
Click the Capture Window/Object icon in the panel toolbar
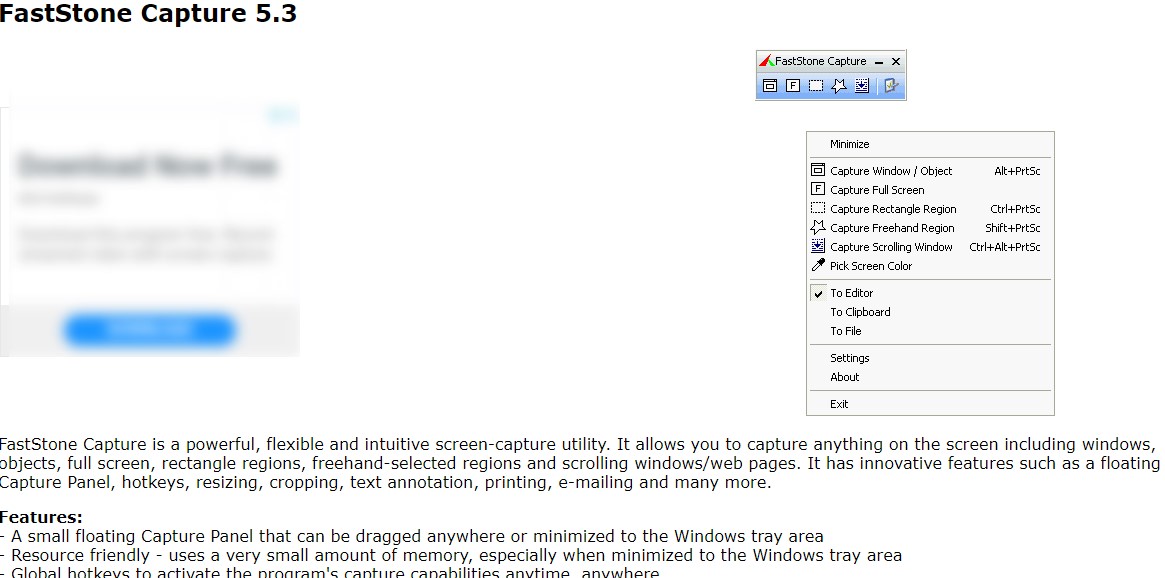(770, 86)
